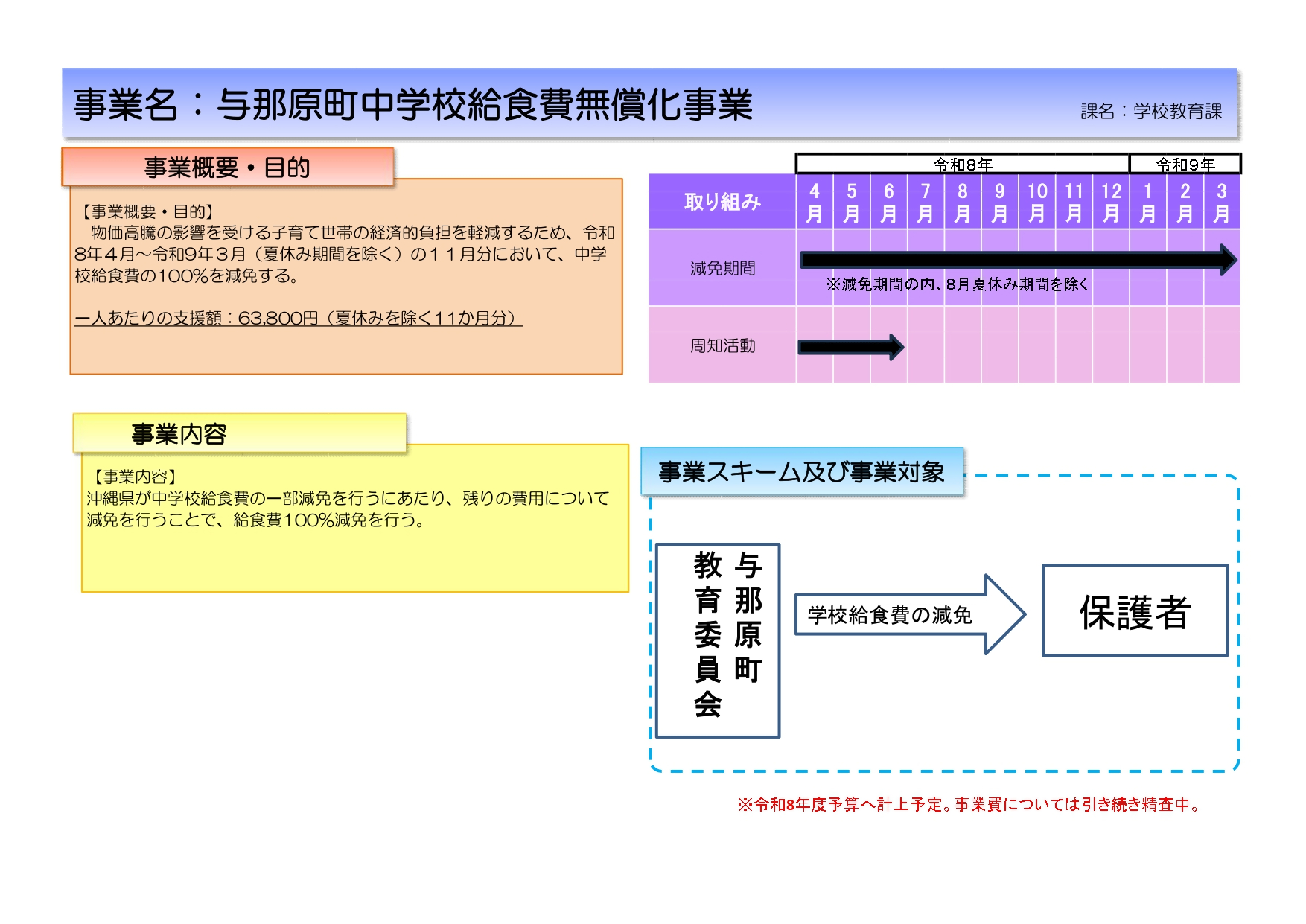
Task: Click the yellow 事業内容 description text
Action: (348, 509)
